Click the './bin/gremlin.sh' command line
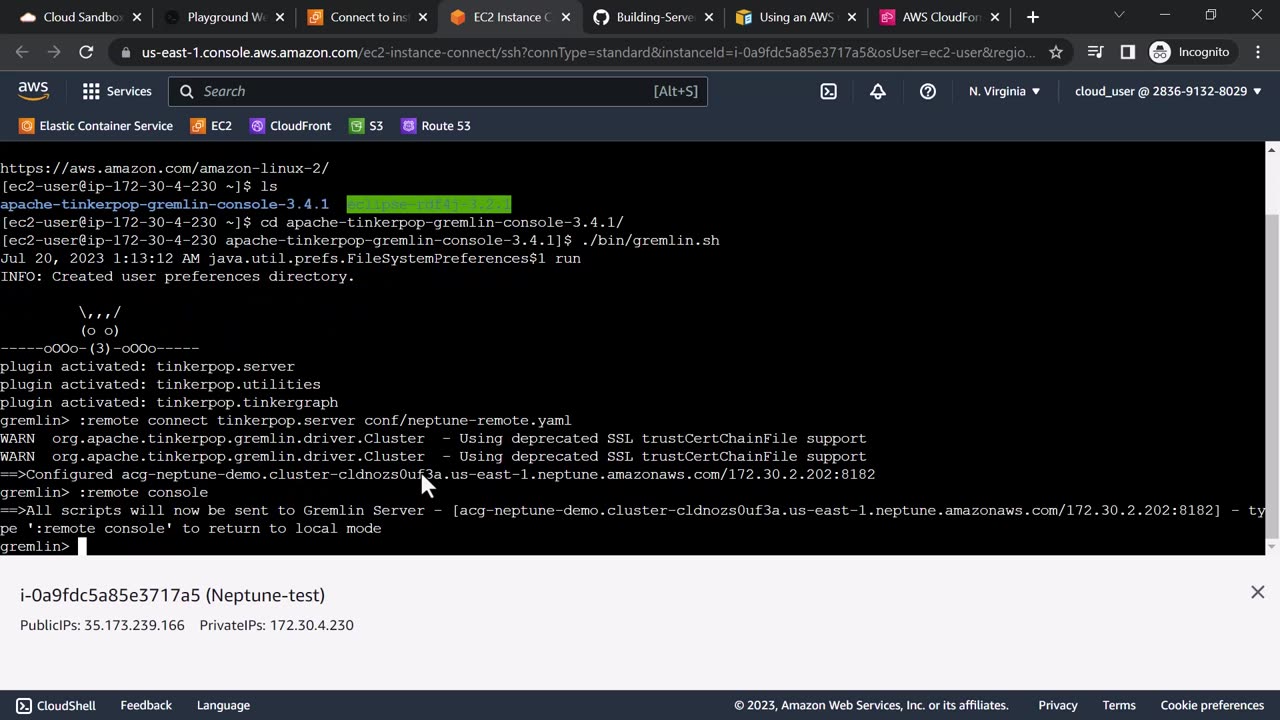This screenshot has width=1280, height=720. point(360,240)
